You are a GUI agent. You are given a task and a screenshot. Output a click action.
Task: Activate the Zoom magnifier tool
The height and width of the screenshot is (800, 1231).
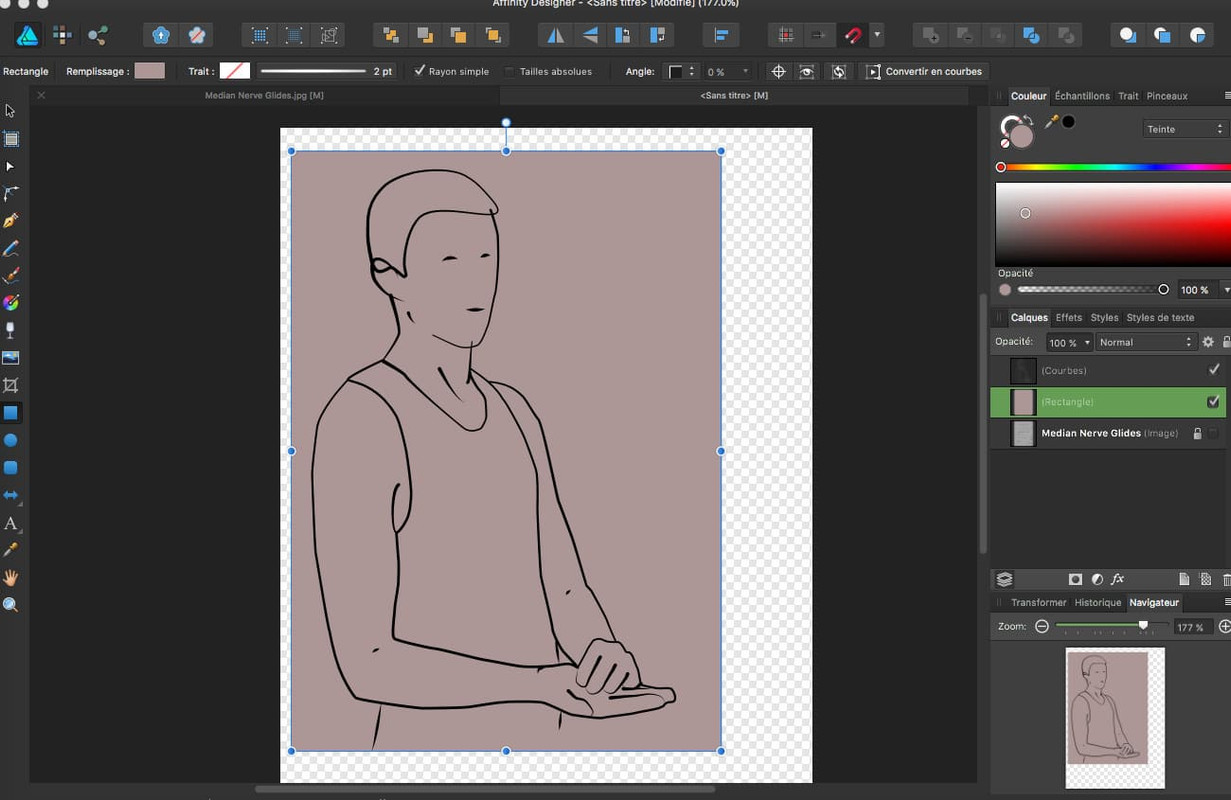click(x=11, y=605)
